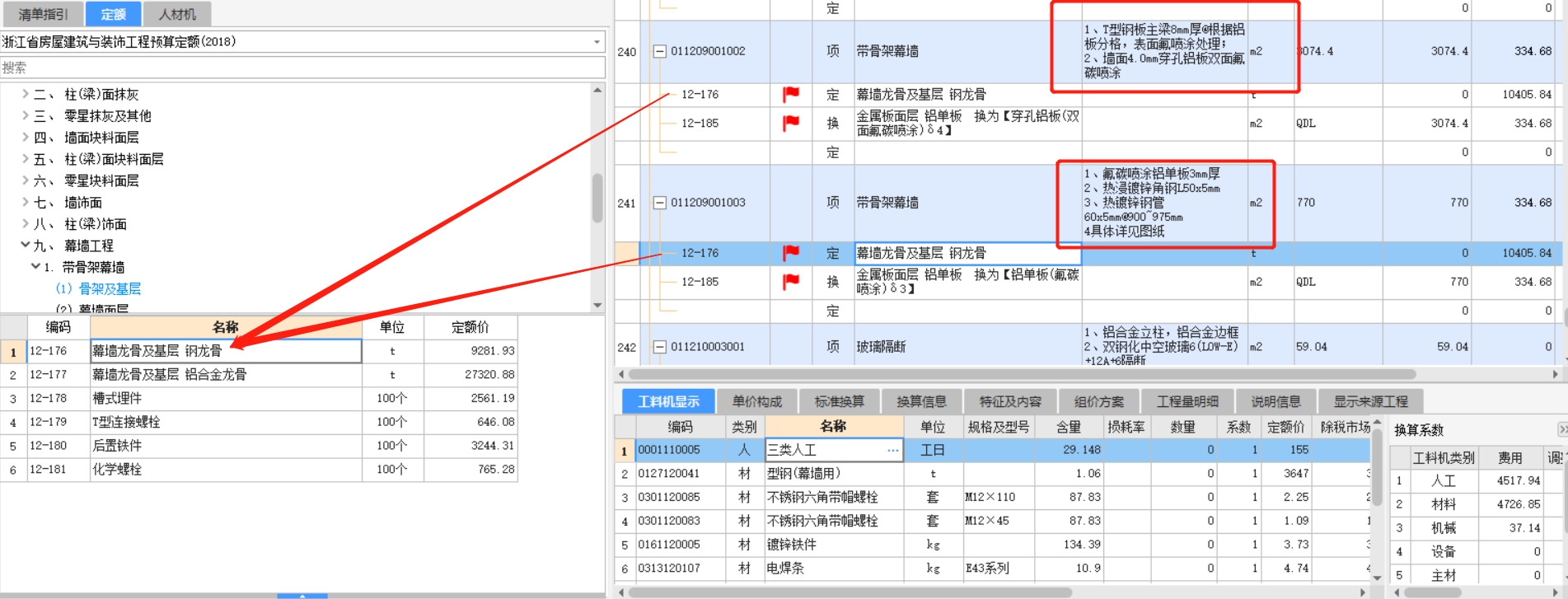Select quota row 12-178 槽式埋件
This screenshot has height=599, width=1568.
point(259,399)
